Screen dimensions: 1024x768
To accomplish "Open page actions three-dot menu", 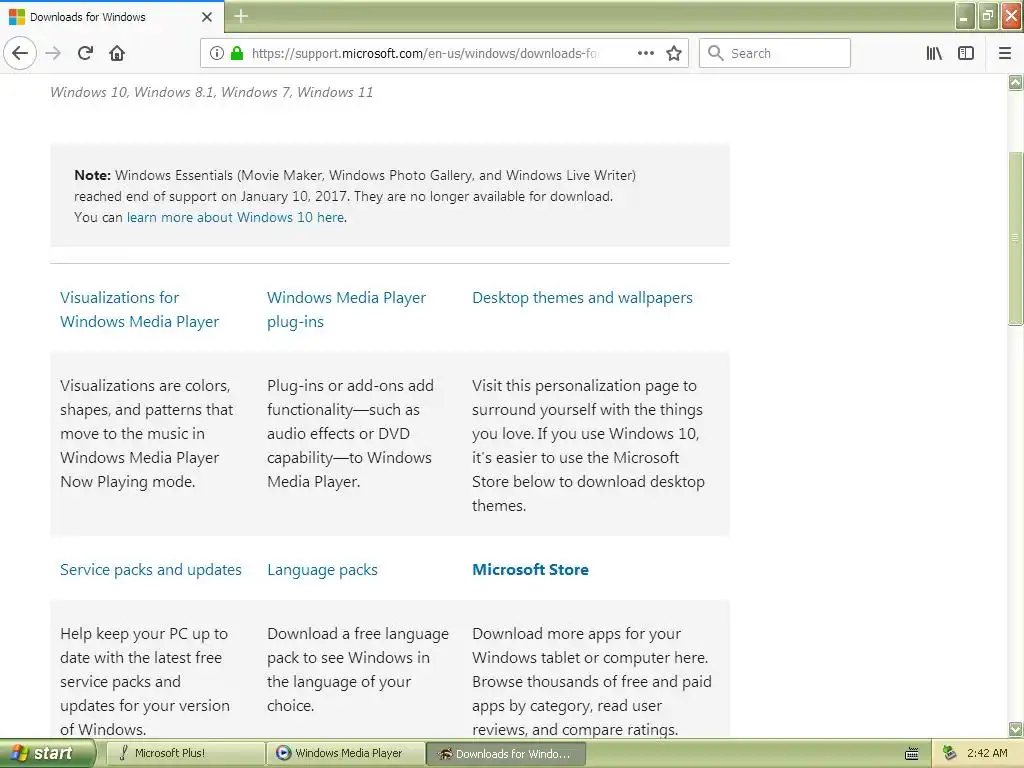I will point(645,53).
